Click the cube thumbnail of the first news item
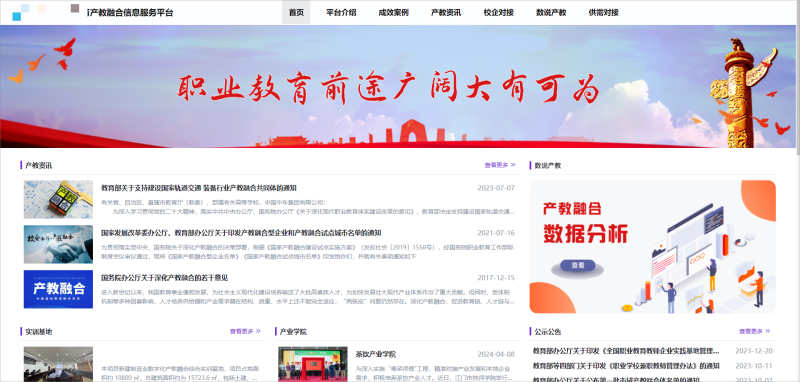 click(58, 199)
